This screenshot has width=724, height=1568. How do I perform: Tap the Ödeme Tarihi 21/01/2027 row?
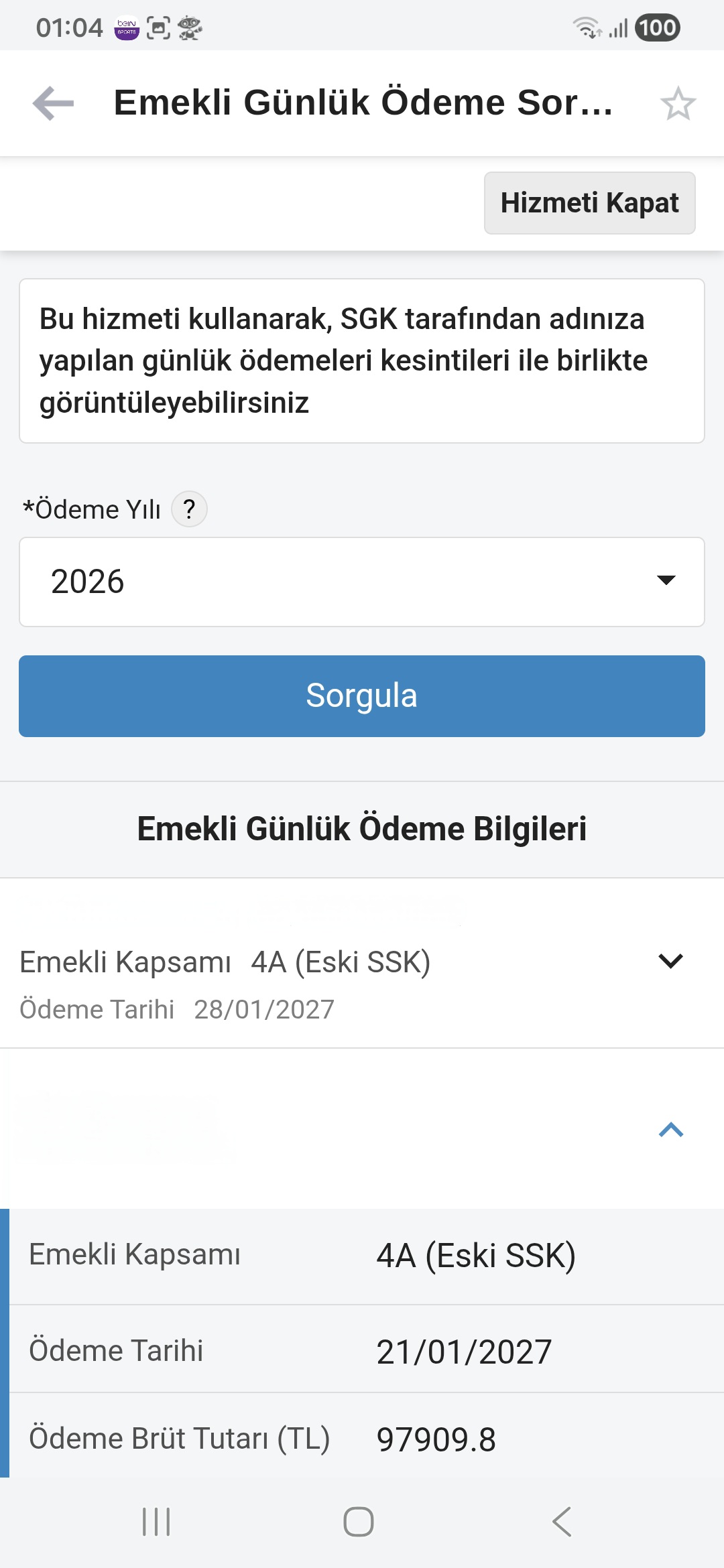(x=366, y=1350)
